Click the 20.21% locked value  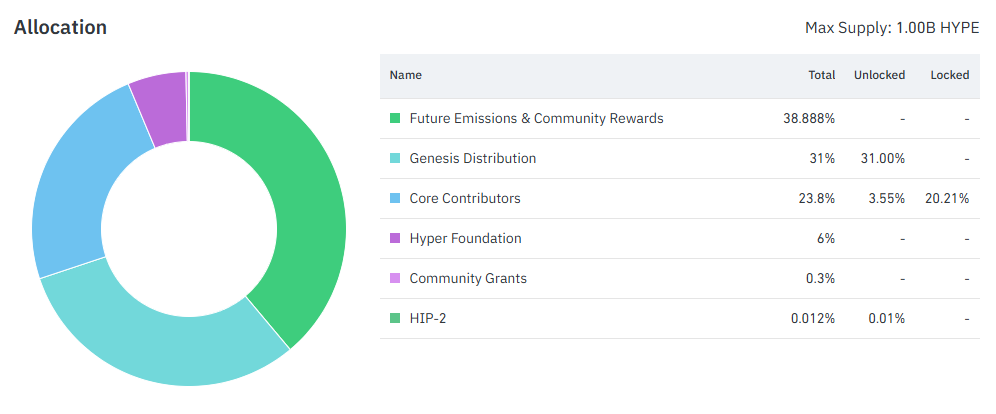[947, 198]
